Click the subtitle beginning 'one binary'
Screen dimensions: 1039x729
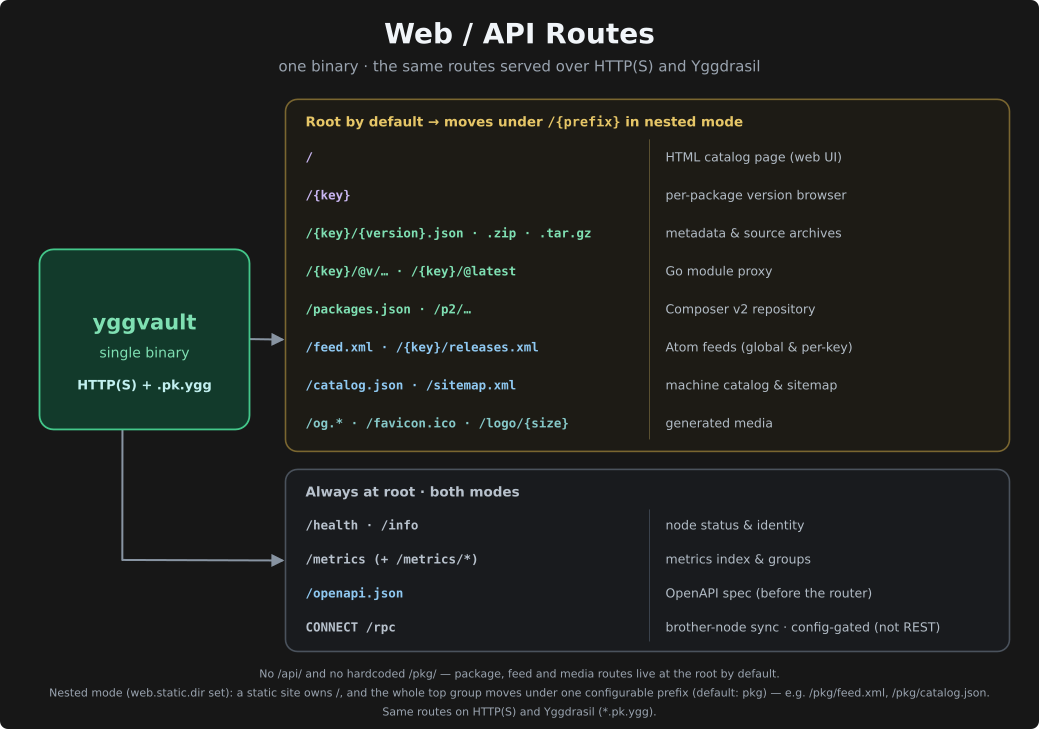[519, 66]
